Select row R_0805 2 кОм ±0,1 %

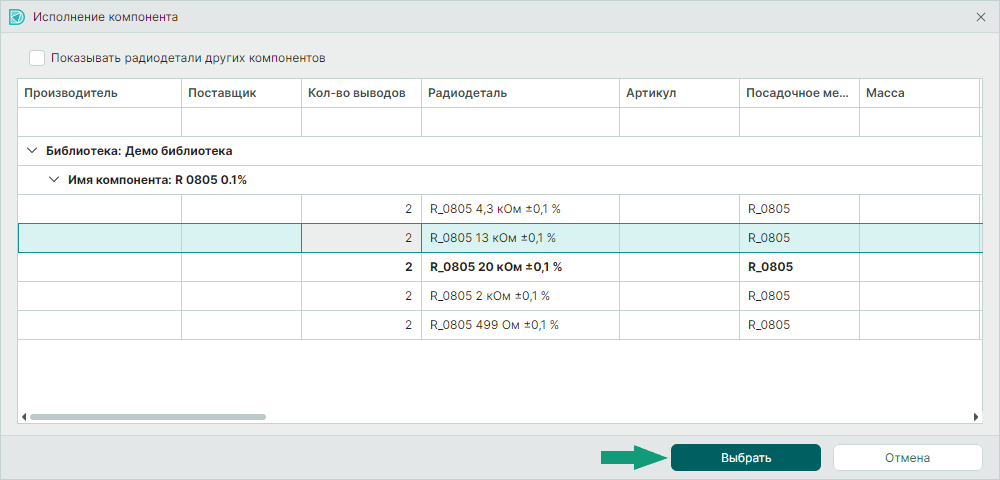click(499, 296)
